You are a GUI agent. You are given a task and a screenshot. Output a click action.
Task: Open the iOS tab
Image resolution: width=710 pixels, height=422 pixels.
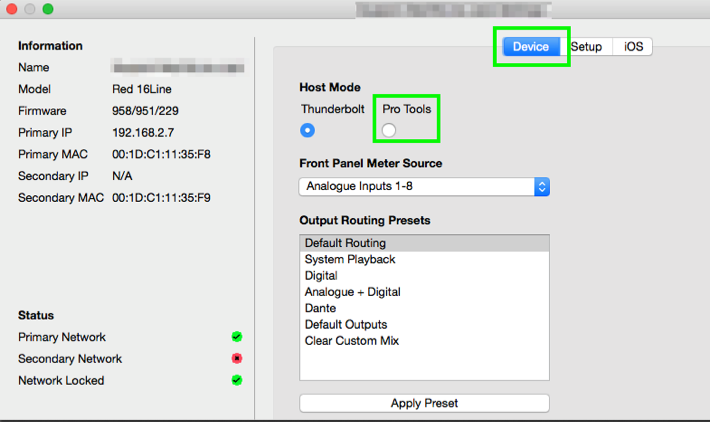click(x=633, y=47)
